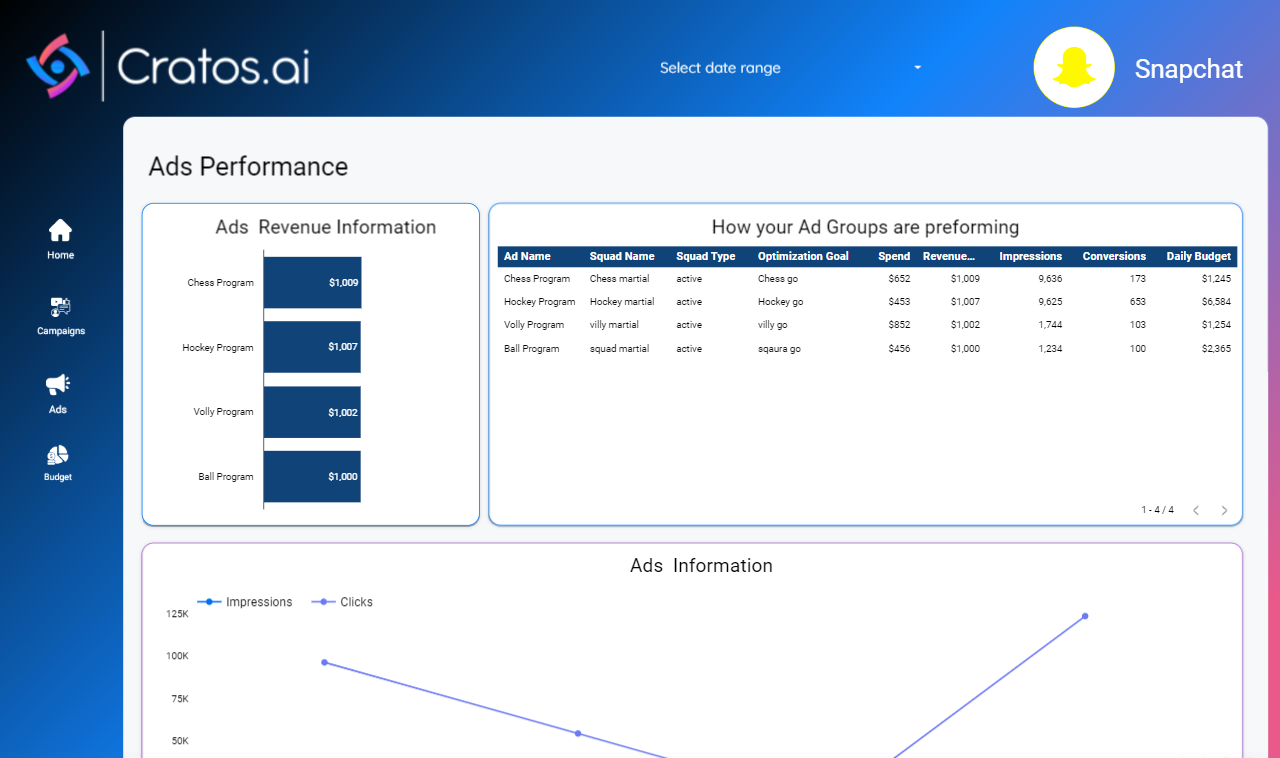Sort by Conversions column header
1280x758 pixels.
point(1114,256)
